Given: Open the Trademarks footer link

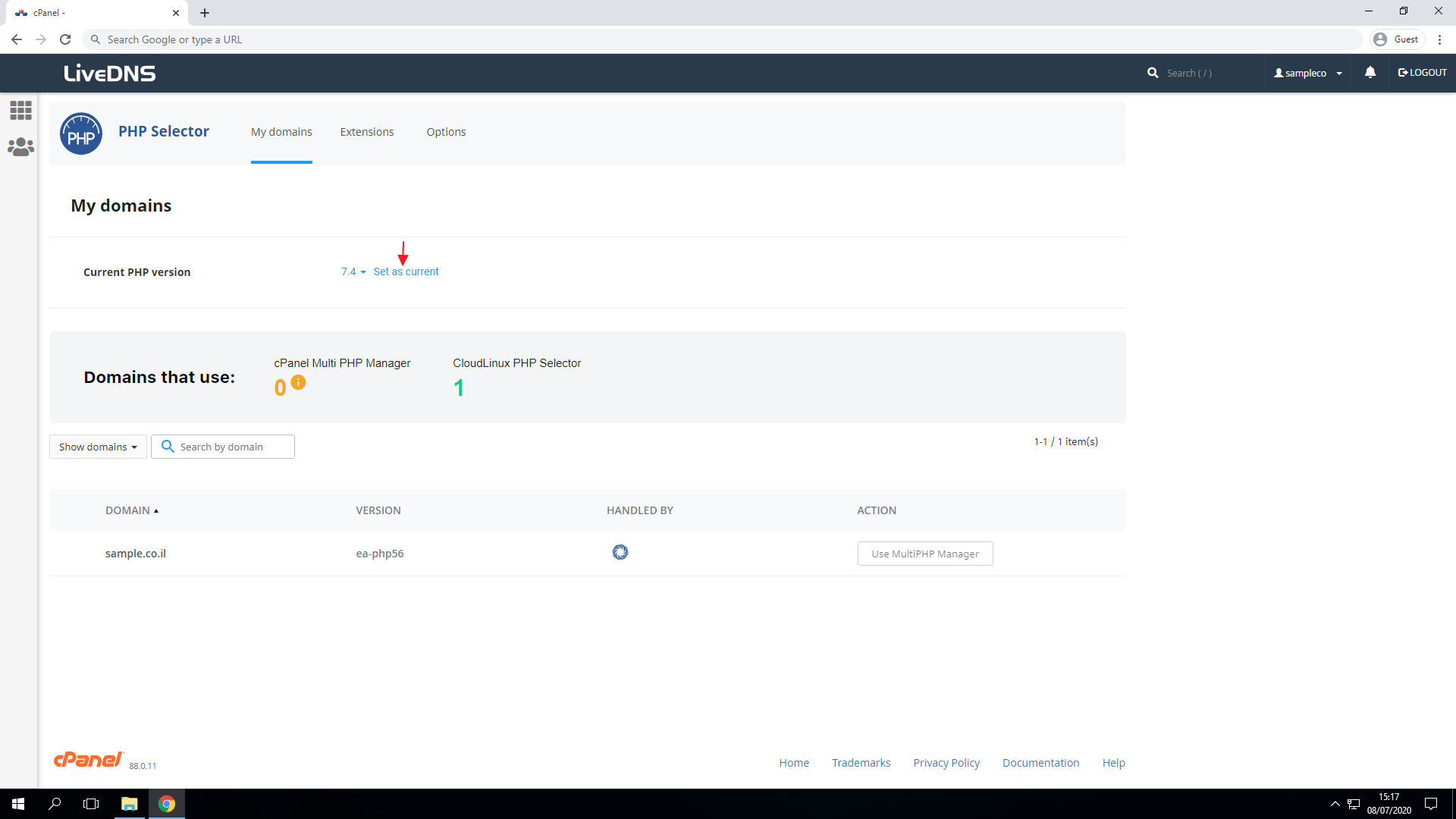Looking at the screenshot, I should click(x=861, y=763).
